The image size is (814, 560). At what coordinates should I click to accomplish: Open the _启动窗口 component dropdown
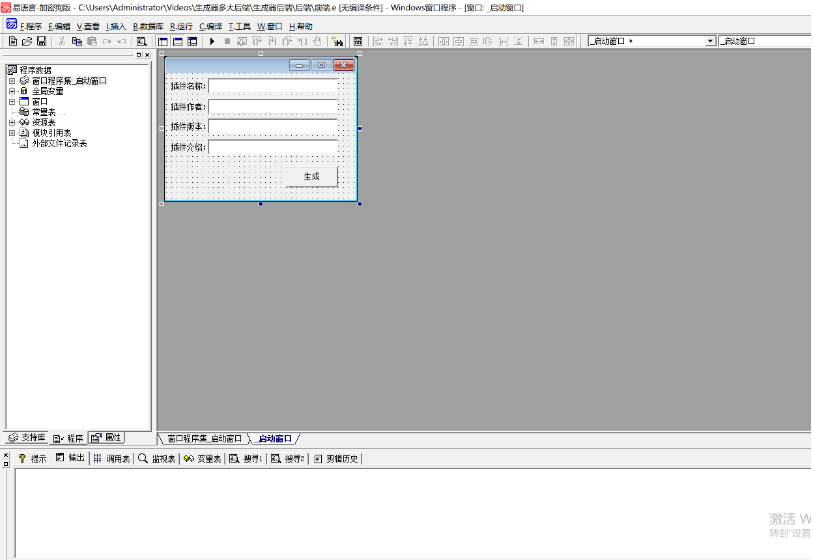(x=711, y=41)
